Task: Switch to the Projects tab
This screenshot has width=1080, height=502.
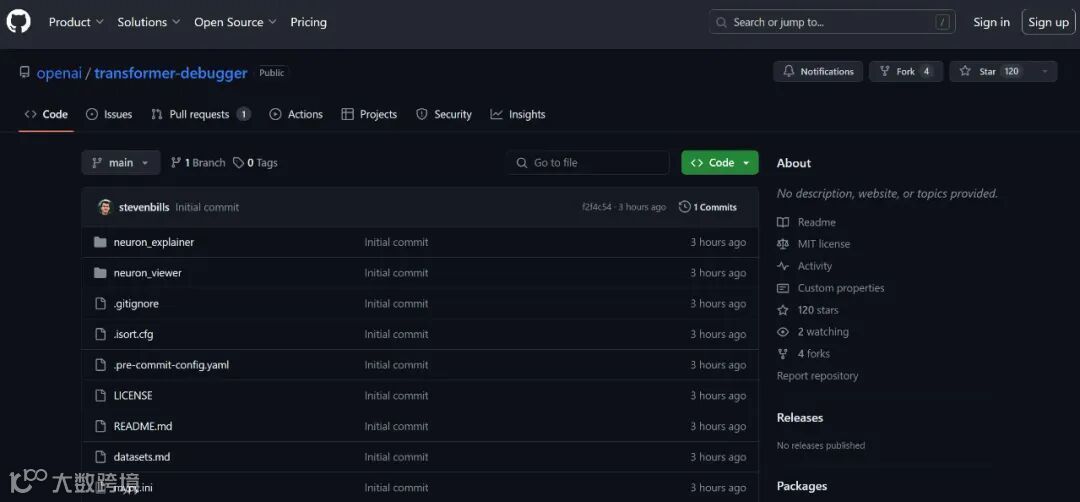Action: [369, 114]
